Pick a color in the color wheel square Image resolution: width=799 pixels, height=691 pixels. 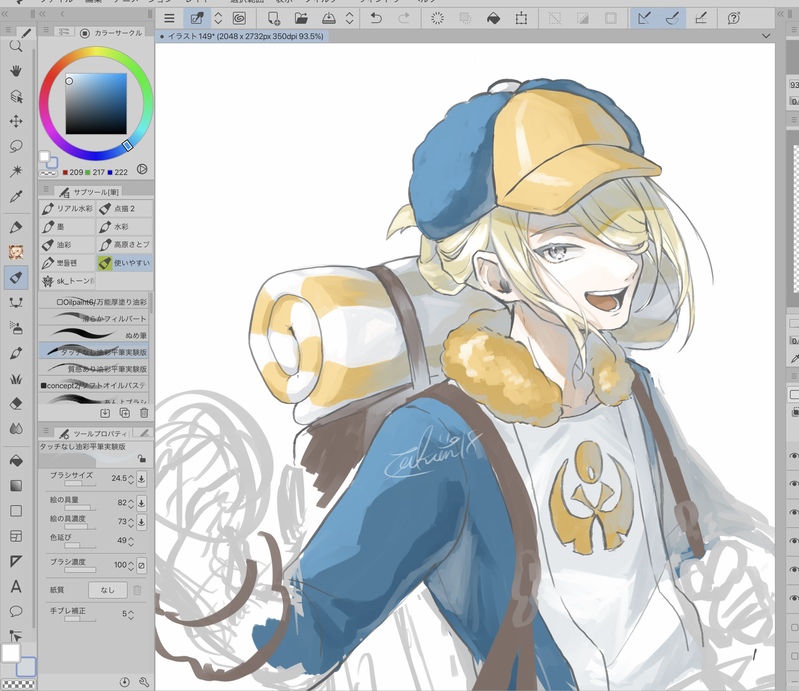tap(96, 103)
